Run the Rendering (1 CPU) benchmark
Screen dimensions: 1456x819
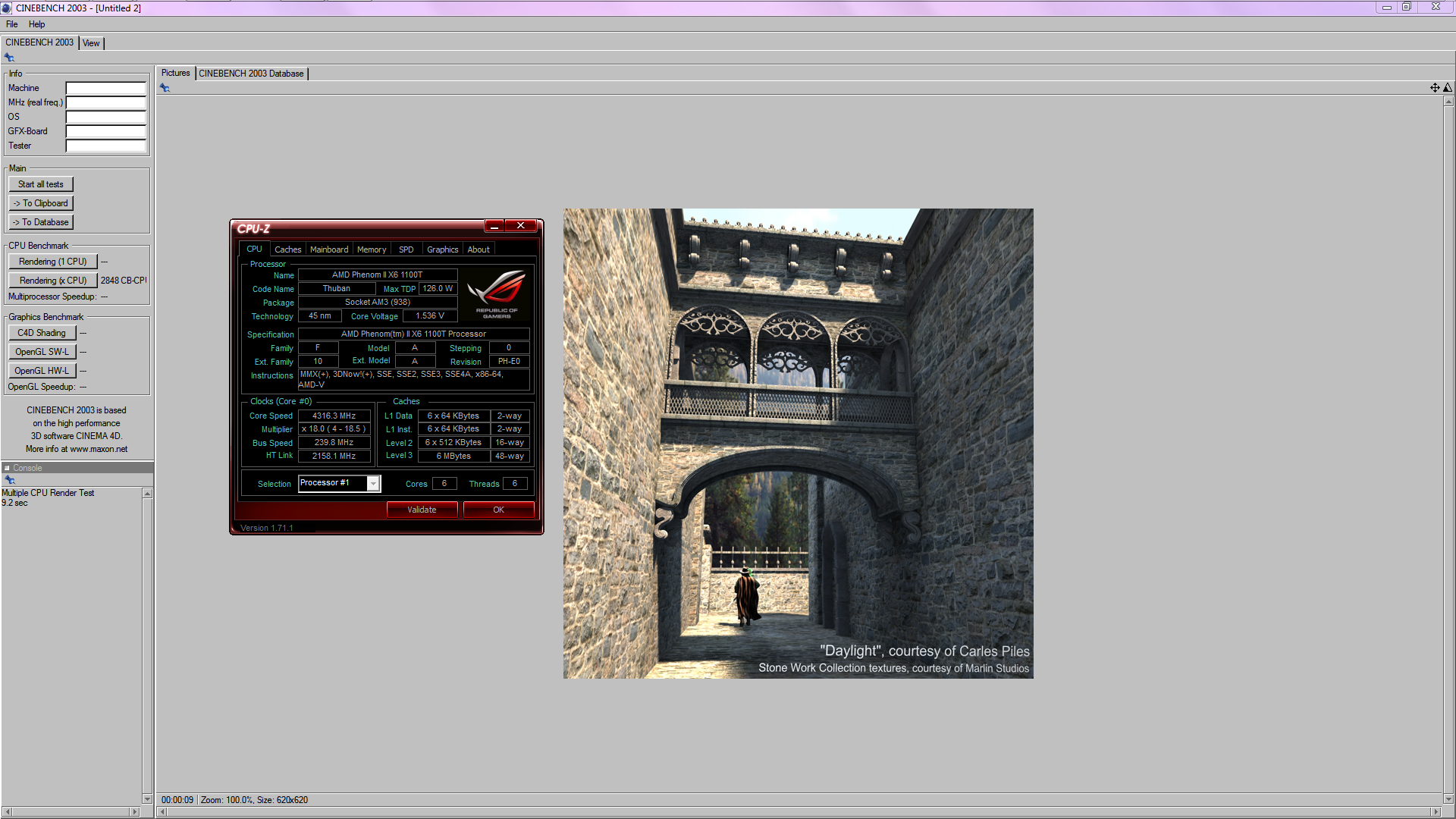coord(53,262)
